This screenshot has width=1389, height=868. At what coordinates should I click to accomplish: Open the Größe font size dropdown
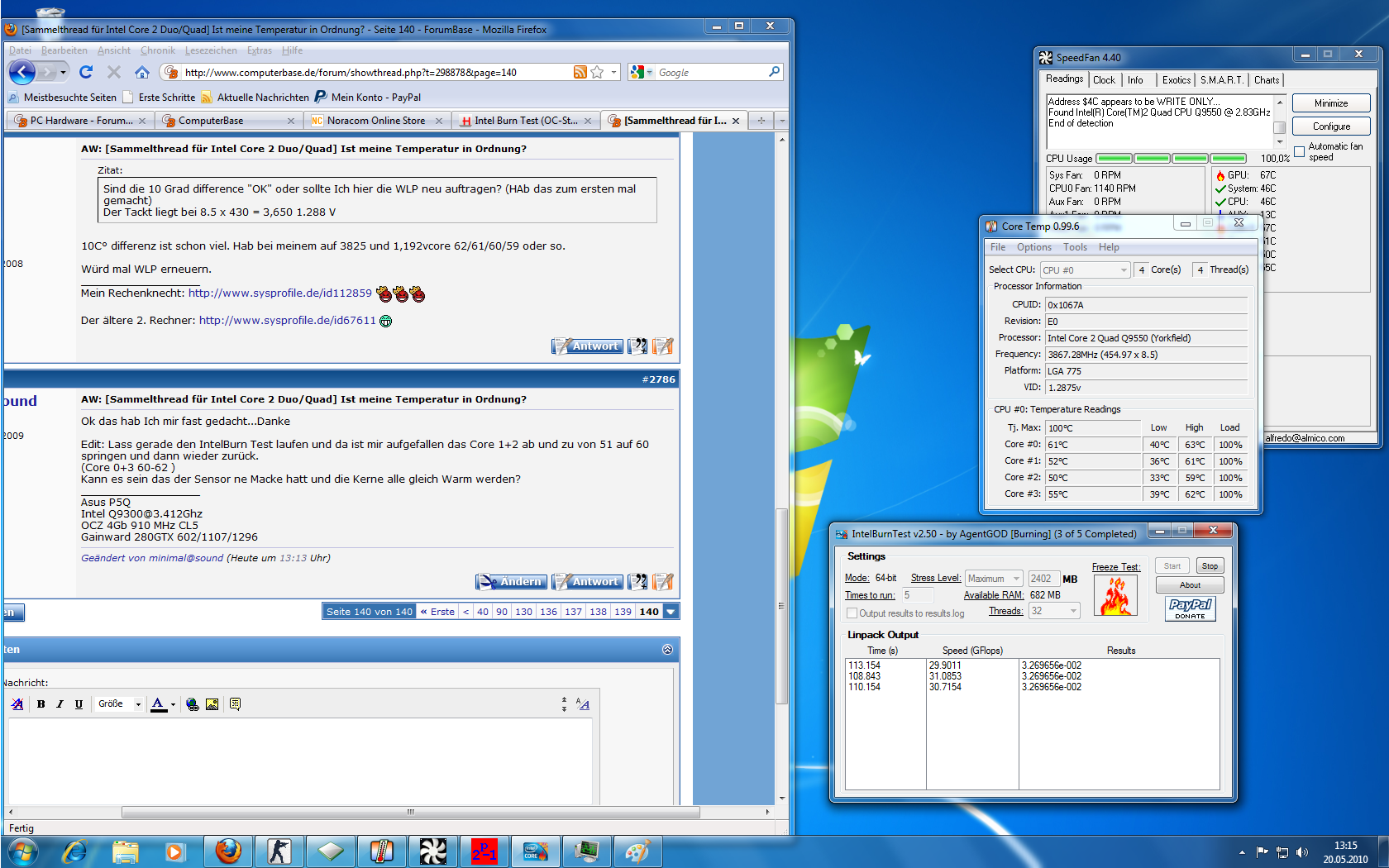click(120, 704)
